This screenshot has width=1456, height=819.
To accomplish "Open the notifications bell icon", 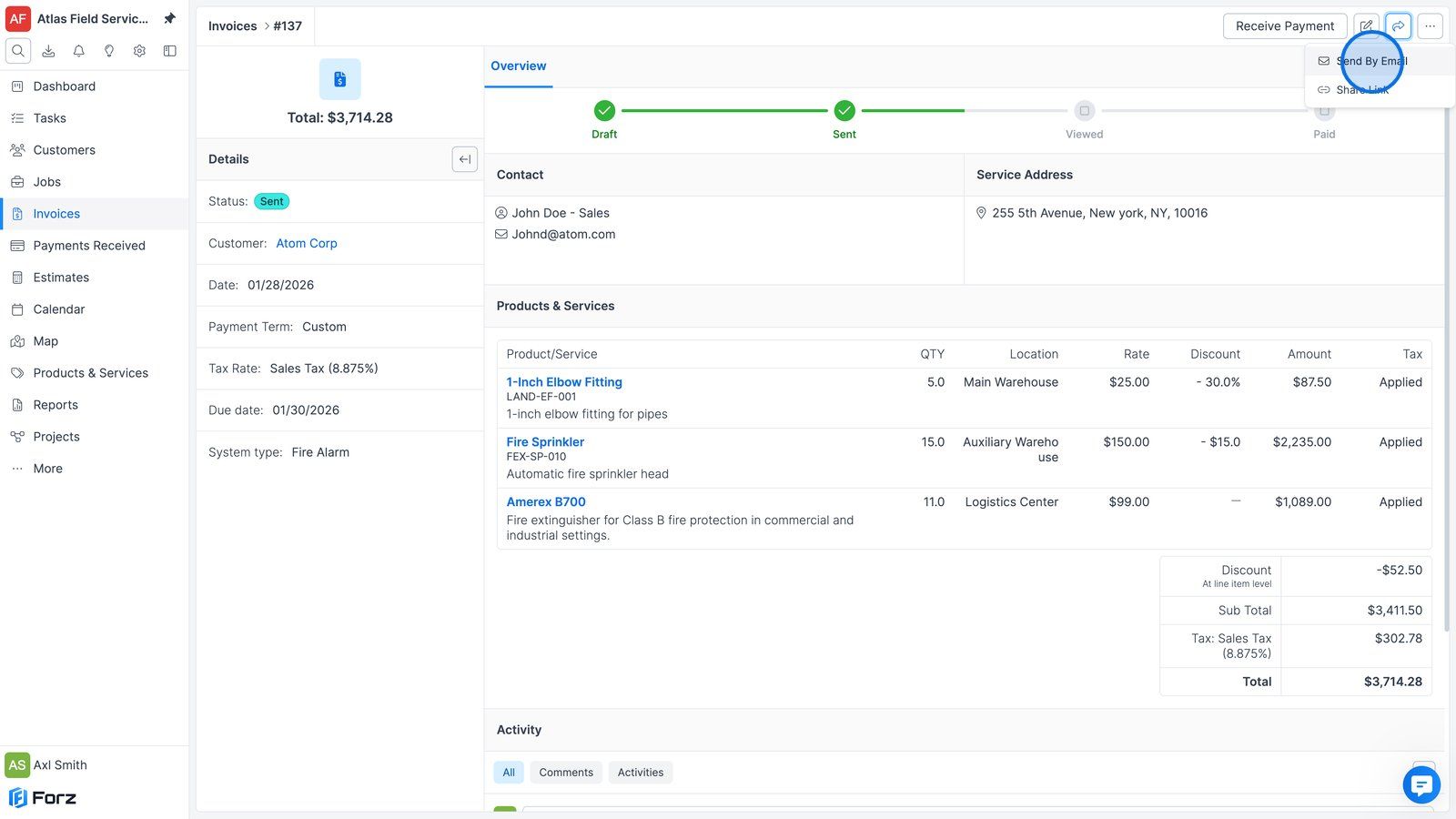I will (x=79, y=51).
